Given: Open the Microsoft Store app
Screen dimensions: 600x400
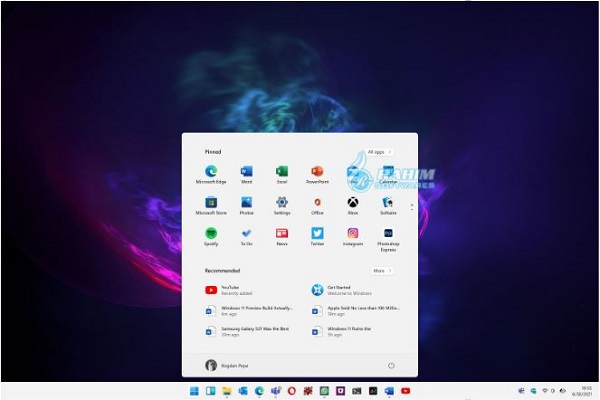Looking at the screenshot, I should (211, 203).
